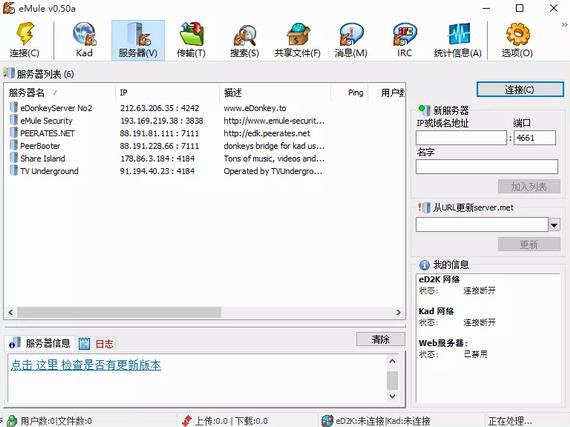
Task: Click the server icon beside eDonkeyServer No2
Action: [14, 108]
